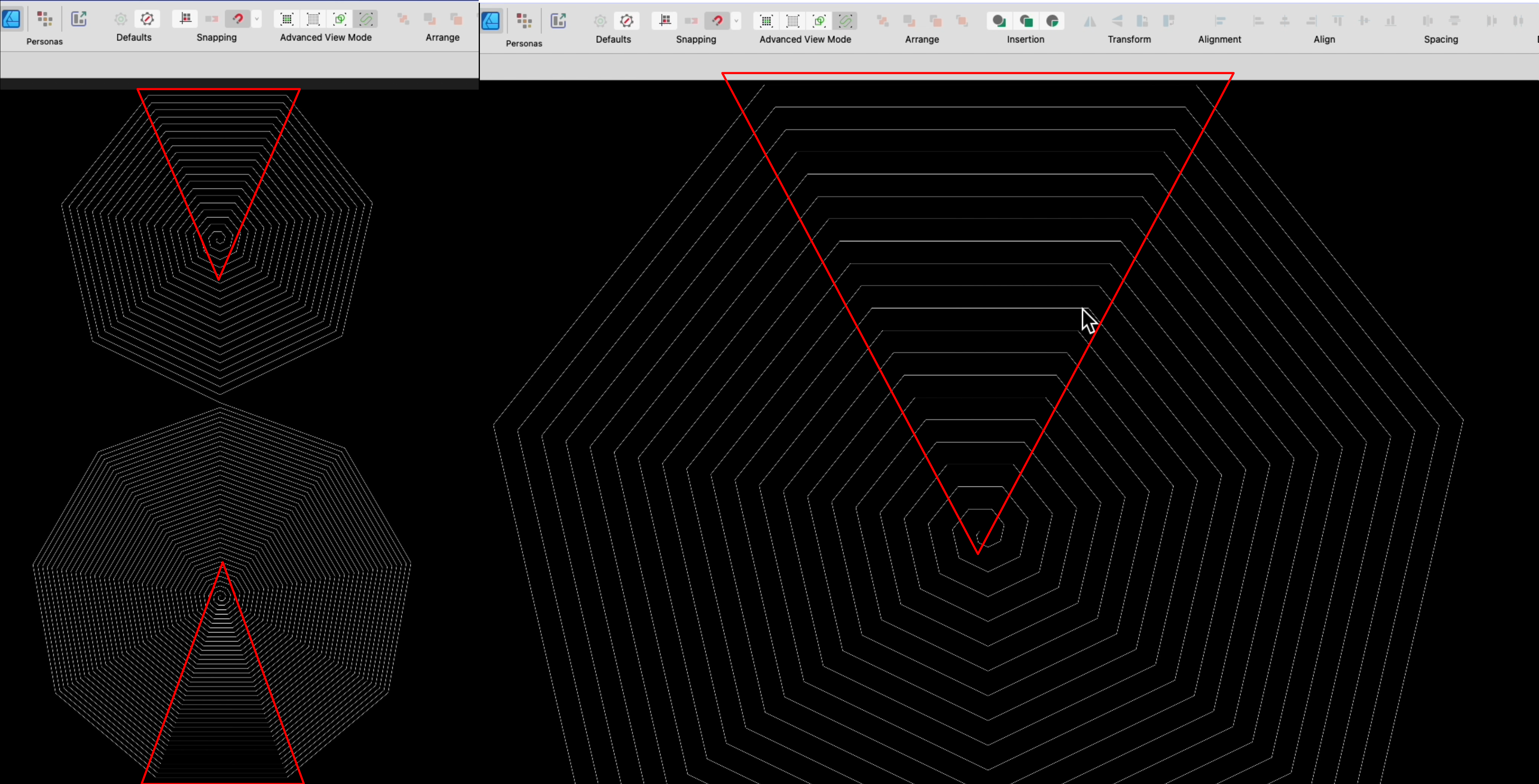Toggle overlapping shapes view mode, left window
This screenshot has width=1539, height=784.
pos(340,19)
